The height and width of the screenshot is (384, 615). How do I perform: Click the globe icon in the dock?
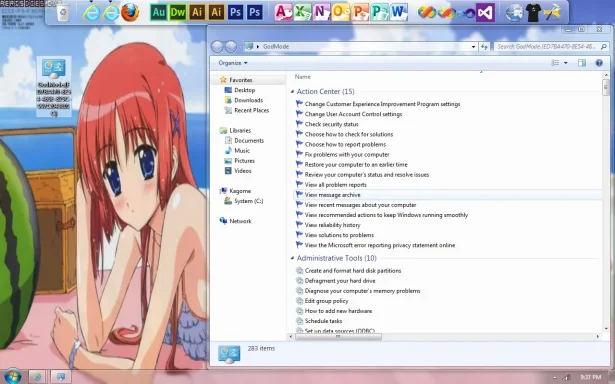point(514,13)
